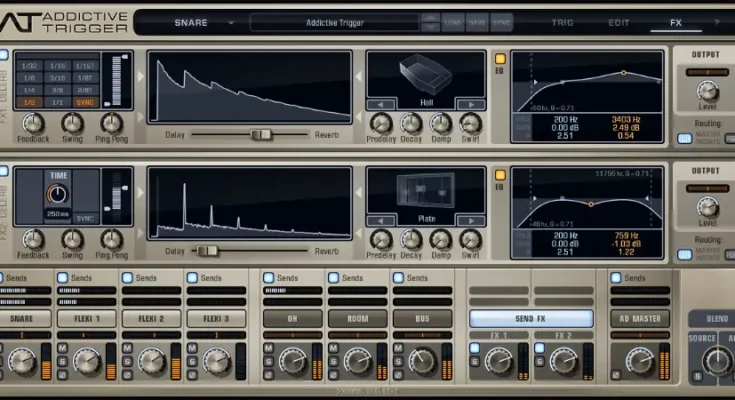Image resolution: width=735 pixels, height=400 pixels.
Task: Turn the Predelay knob on the Hall reverb
Action: (380, 123)
